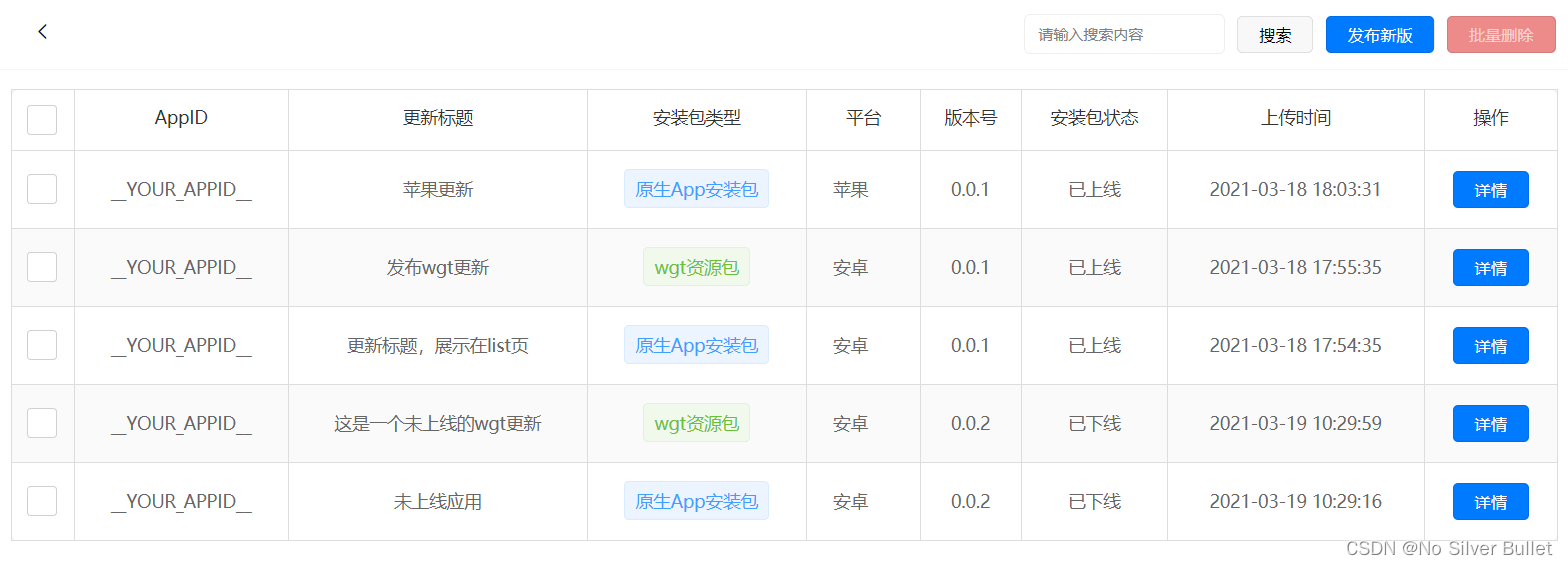Click the 搜索 search button
This screenshot has height=565, width=1568.
click(x=1275, y=35)
